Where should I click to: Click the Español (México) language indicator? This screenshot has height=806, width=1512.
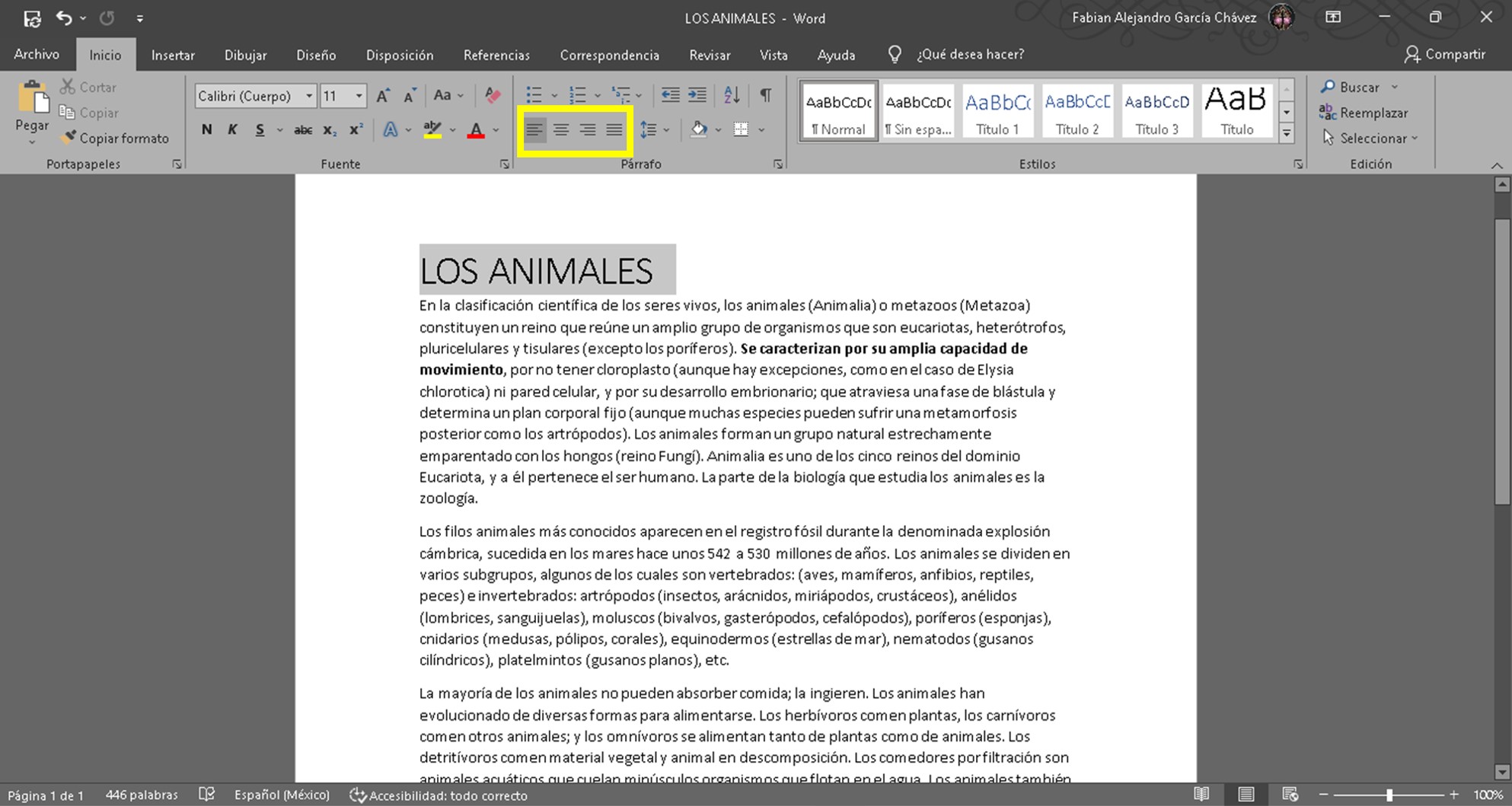click(282, 795)
